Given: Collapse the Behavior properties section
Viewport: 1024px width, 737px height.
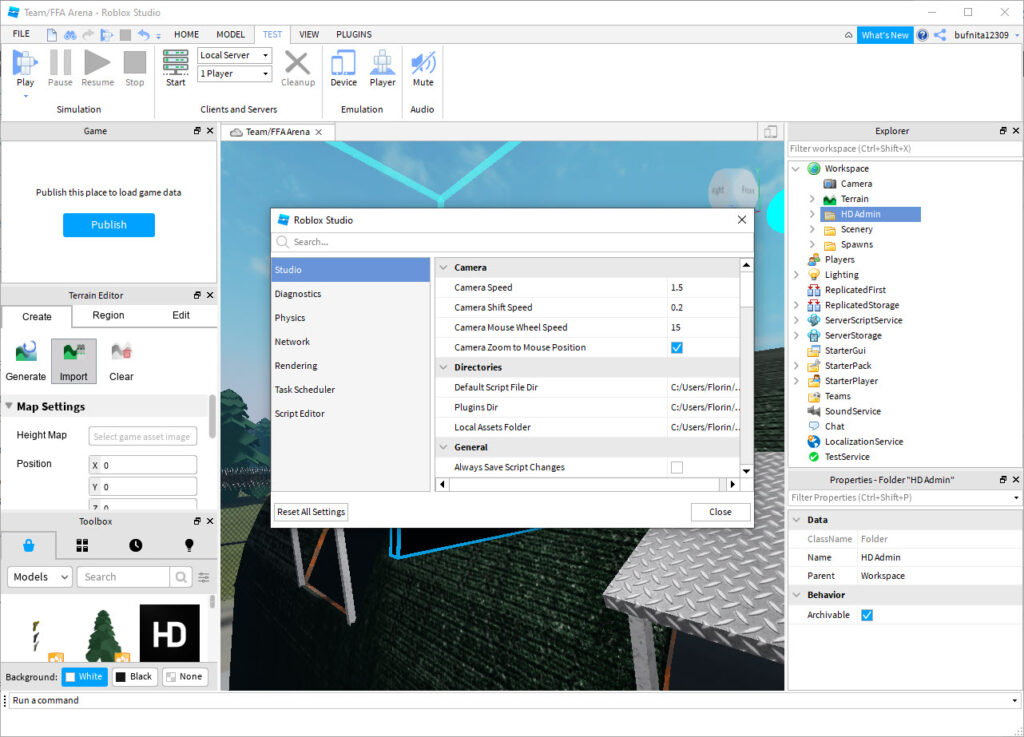Looking at the screenshot, I should pyautogui.click(x=796, y=595).
